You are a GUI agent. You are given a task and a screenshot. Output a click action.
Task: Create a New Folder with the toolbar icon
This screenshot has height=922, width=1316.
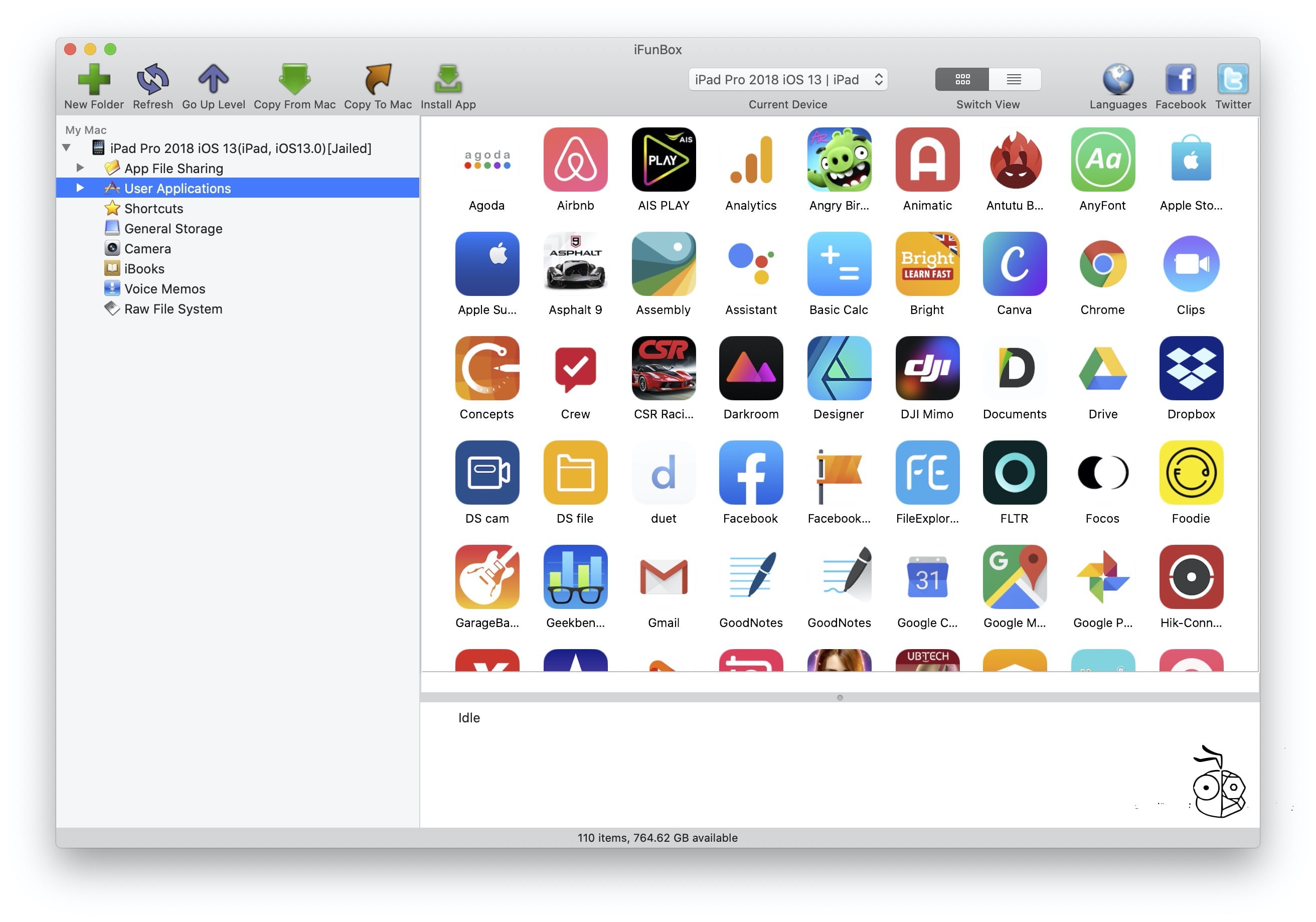pyautogui.click(x=94, y=79)
